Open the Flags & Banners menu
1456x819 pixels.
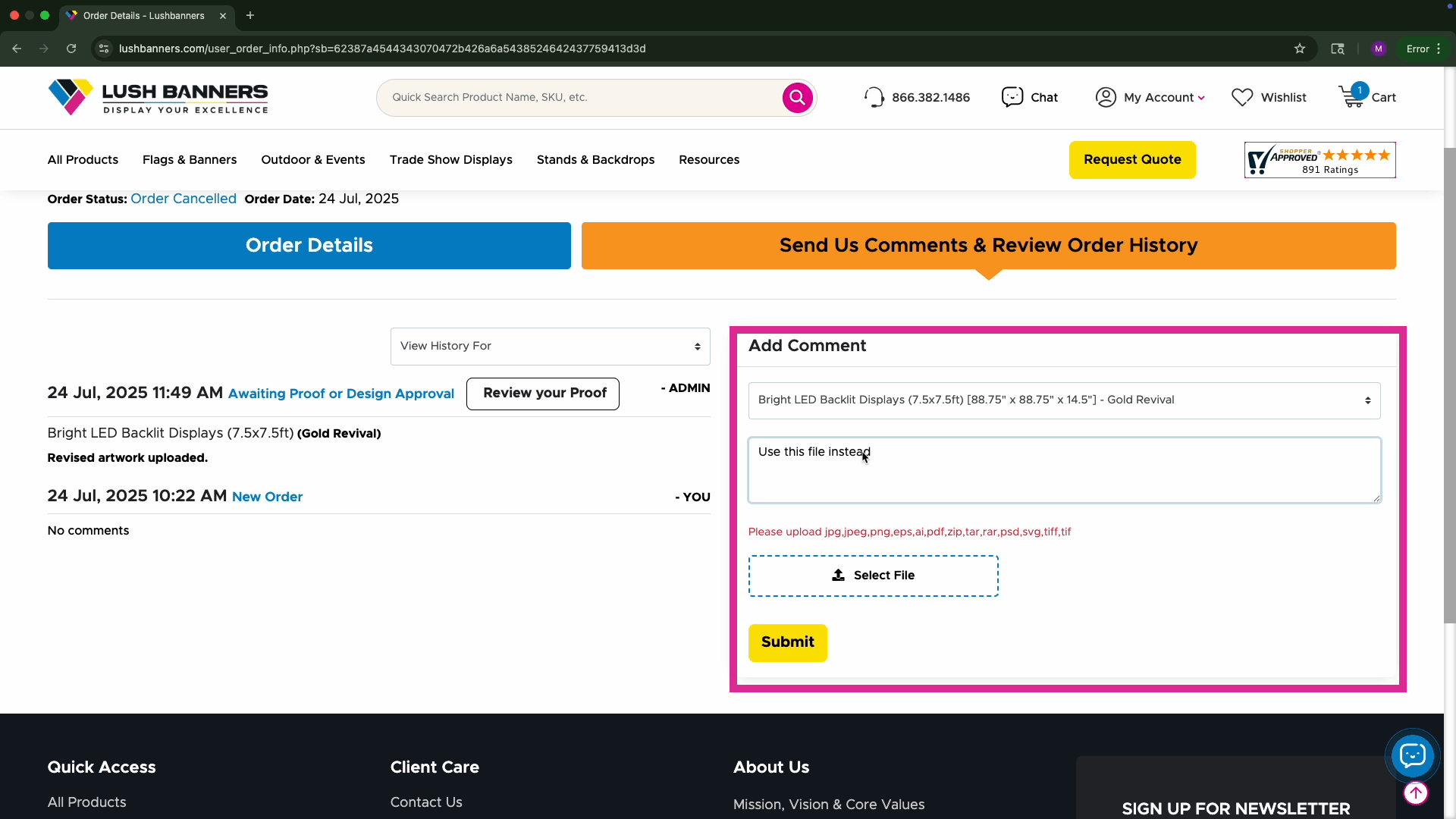189,160
